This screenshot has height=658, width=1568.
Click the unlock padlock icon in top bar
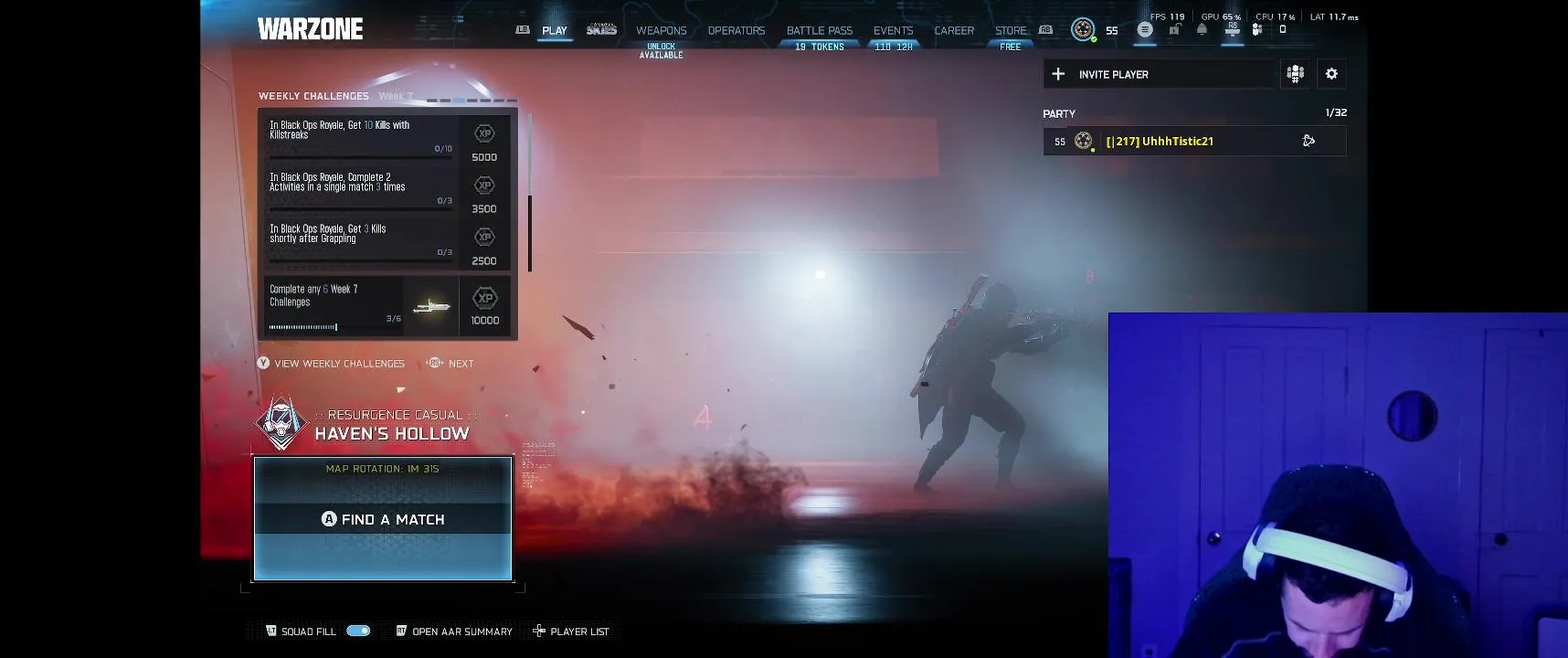pos(1174,29)
